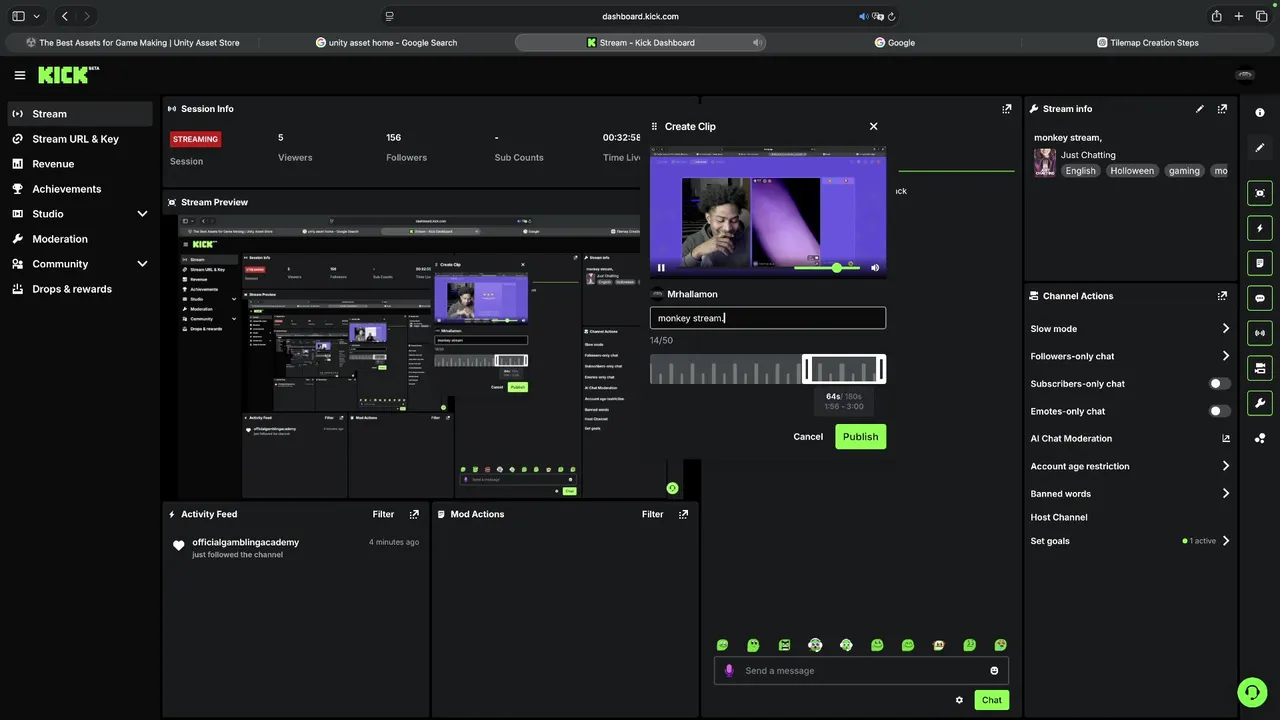
Task: Switch to Tilemap Creation Steps browser tab
Action: 1147,43
